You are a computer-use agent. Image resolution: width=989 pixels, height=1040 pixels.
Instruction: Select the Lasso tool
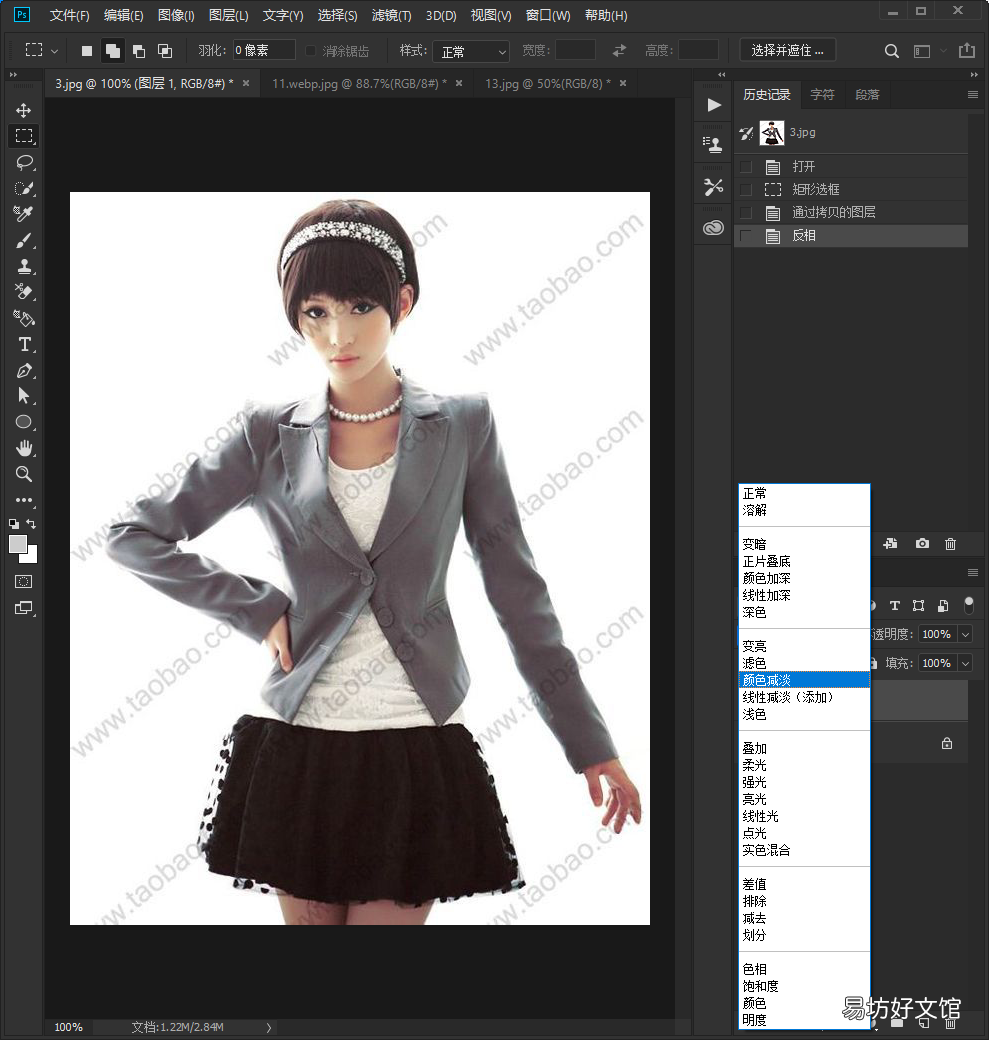tap(24, 162)
